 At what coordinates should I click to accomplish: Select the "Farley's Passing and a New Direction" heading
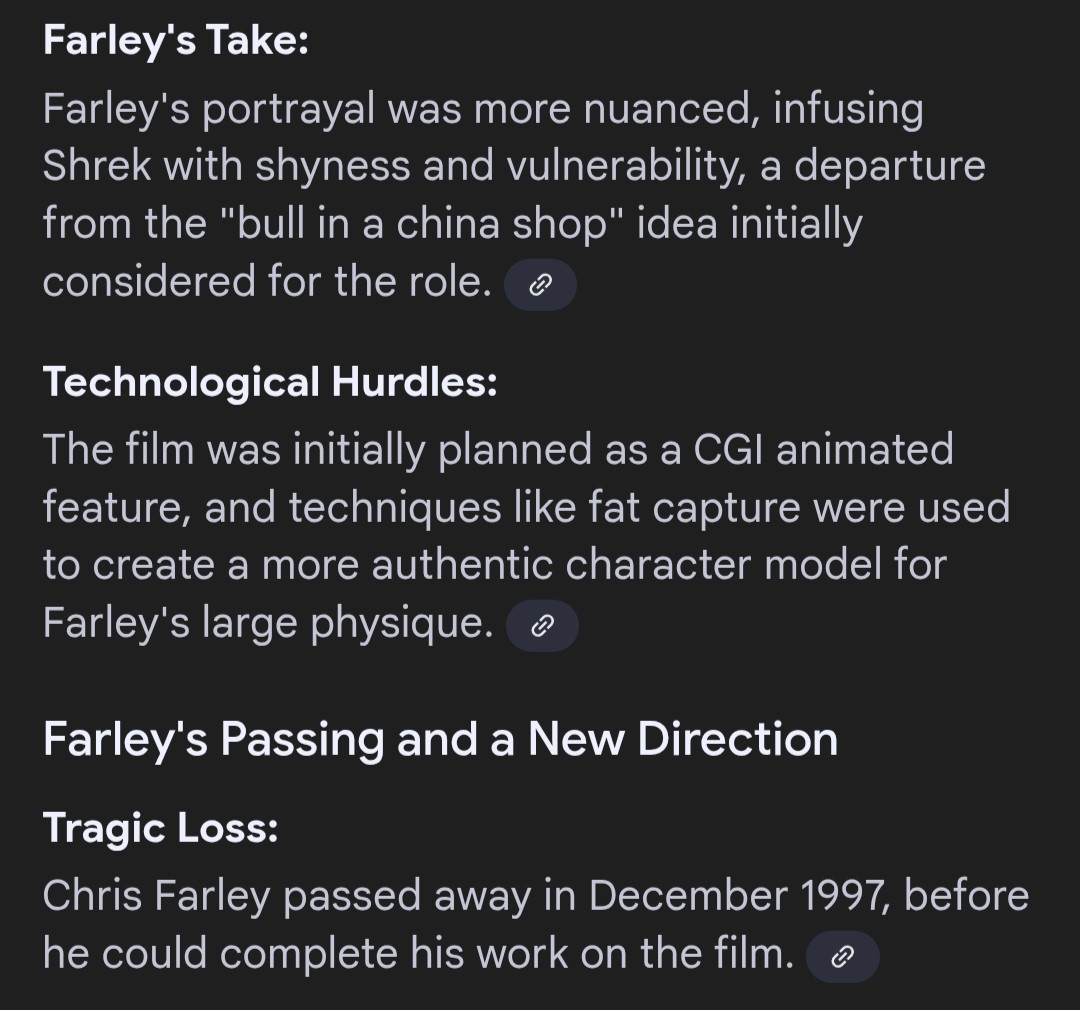coord(440,739)
